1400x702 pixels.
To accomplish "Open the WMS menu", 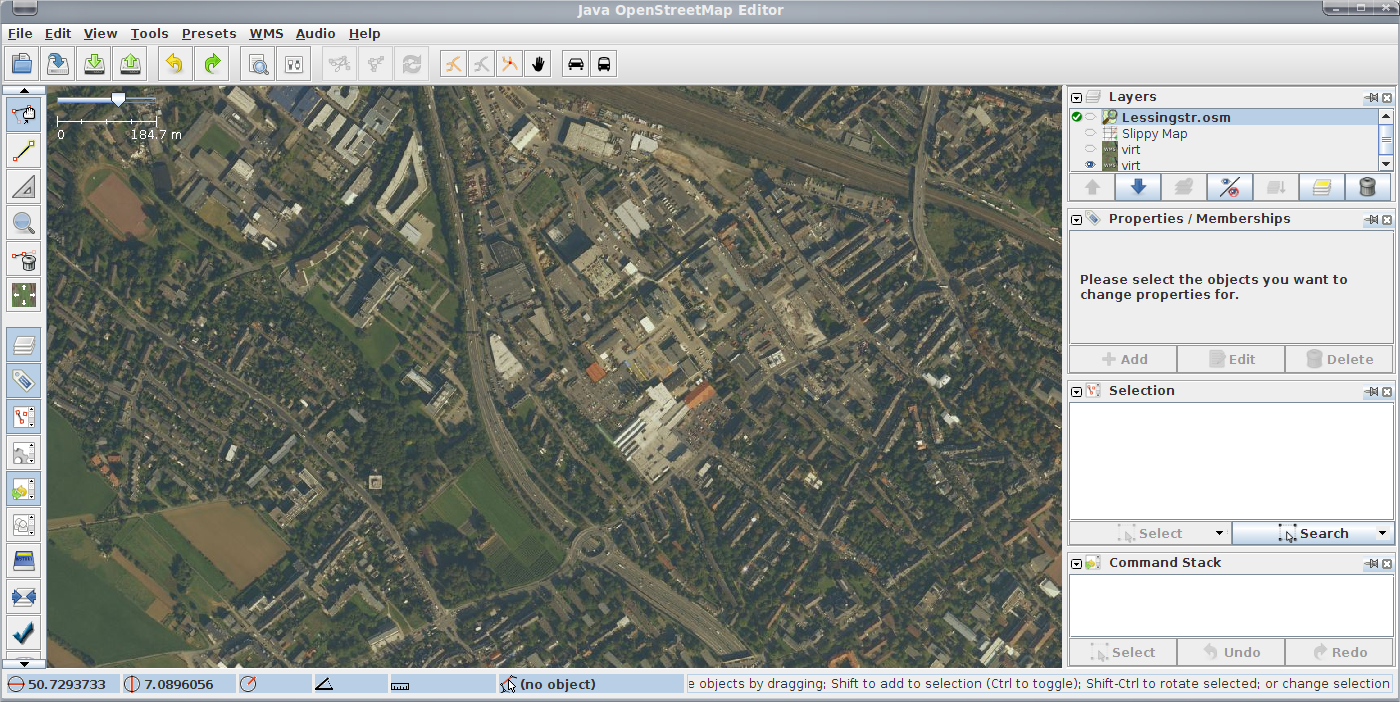I will coord(266,33).
